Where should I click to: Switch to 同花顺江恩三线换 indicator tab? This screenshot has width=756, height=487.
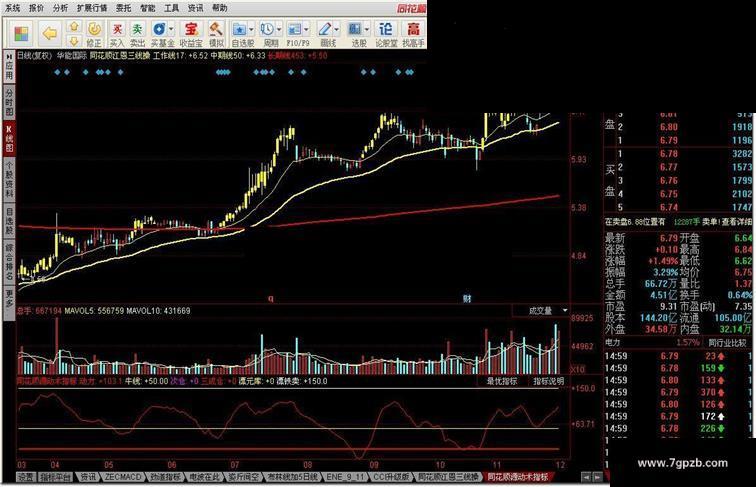[448, 477]
